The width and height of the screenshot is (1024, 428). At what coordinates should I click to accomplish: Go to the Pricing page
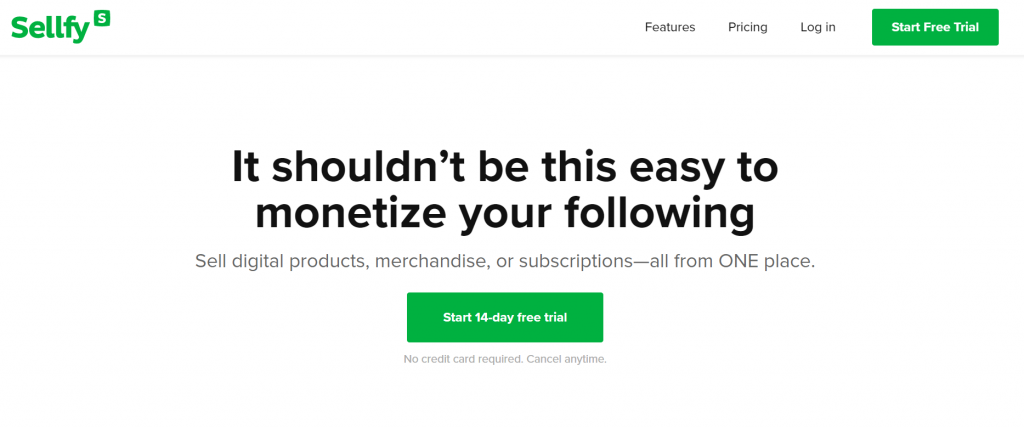tap(748, 27)
